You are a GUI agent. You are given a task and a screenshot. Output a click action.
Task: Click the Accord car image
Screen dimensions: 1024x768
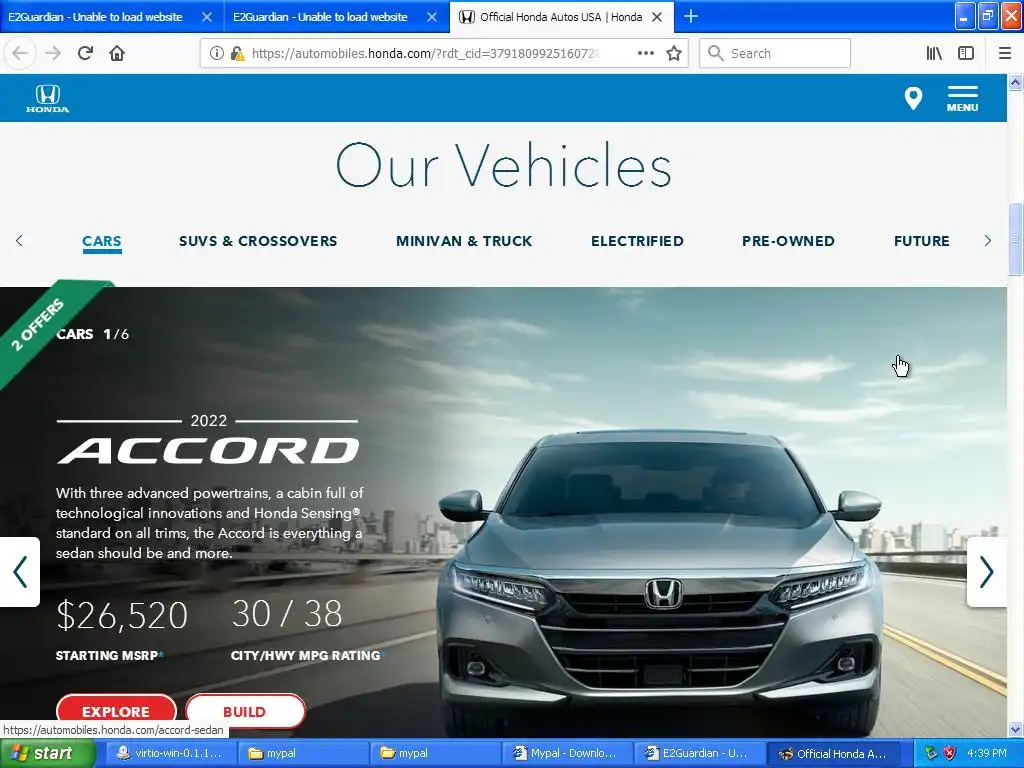(660, 581)
